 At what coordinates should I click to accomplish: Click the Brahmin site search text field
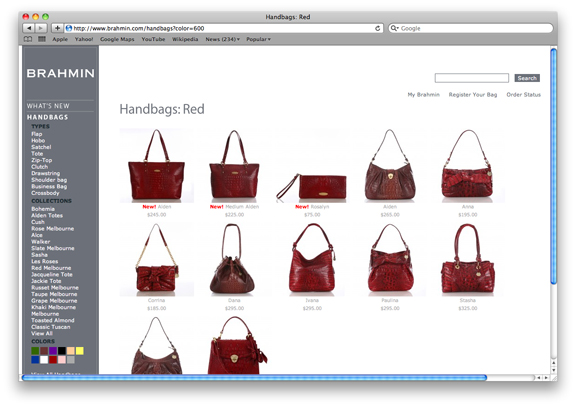(x=472, y=78)
